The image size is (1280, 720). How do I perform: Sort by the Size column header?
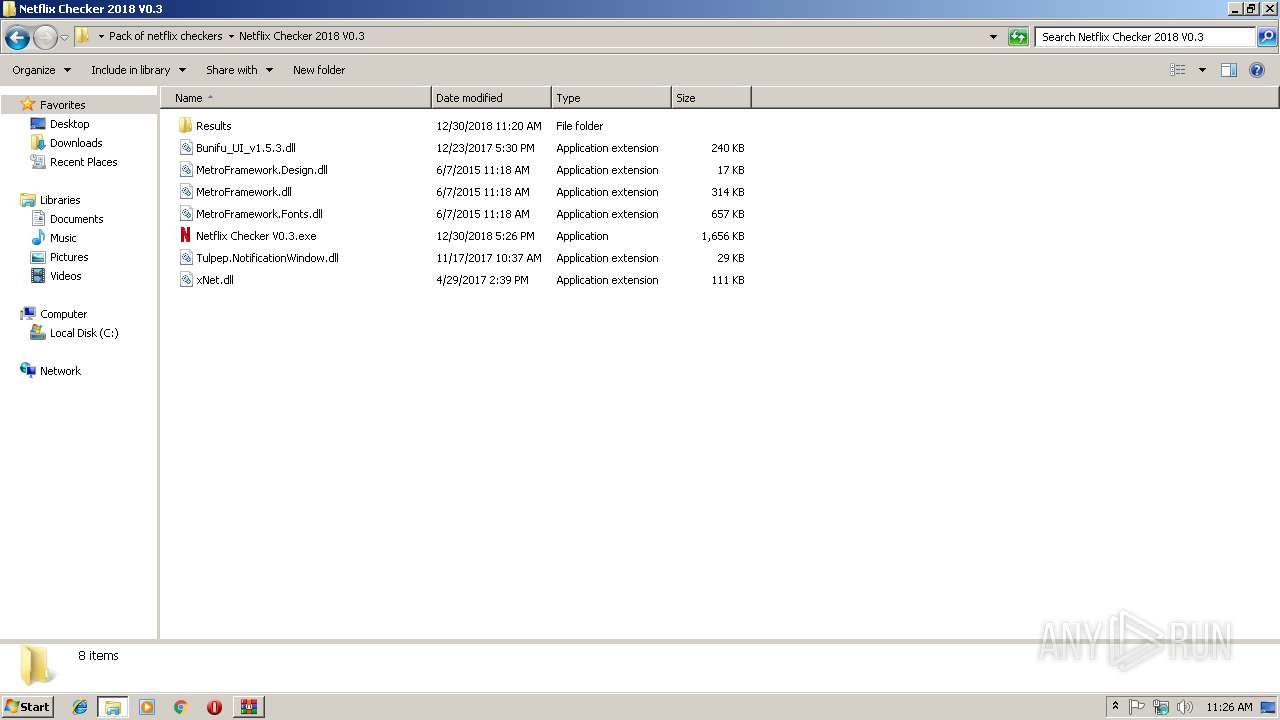711,98
